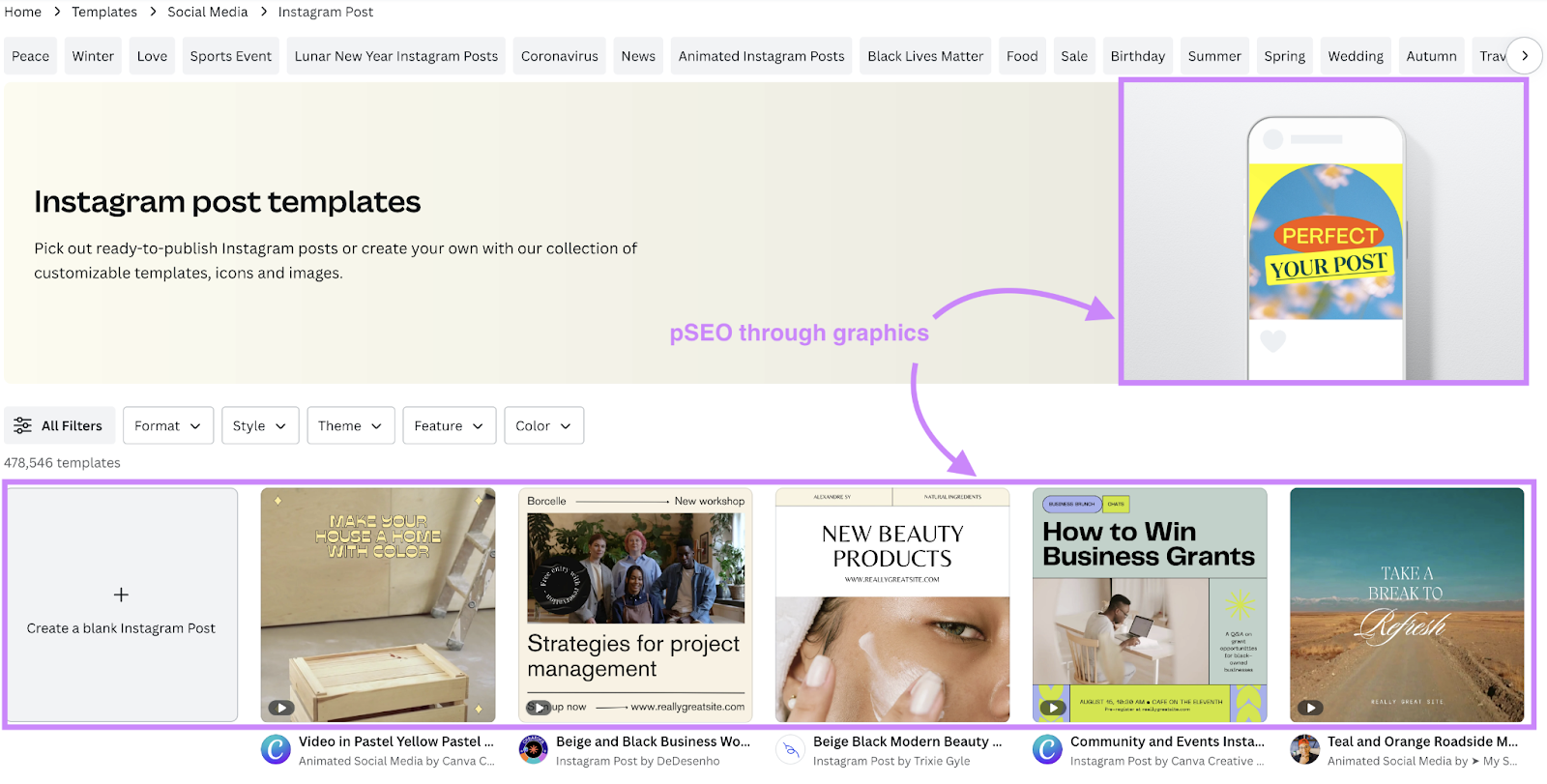The image size is (1547, 784).
Task: Go to Templates in the breadcrumb
Action: [104, 12]
